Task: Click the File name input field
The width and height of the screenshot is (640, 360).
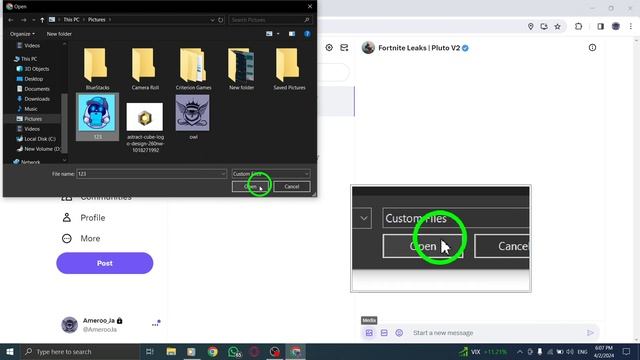Action: (151, 174)
